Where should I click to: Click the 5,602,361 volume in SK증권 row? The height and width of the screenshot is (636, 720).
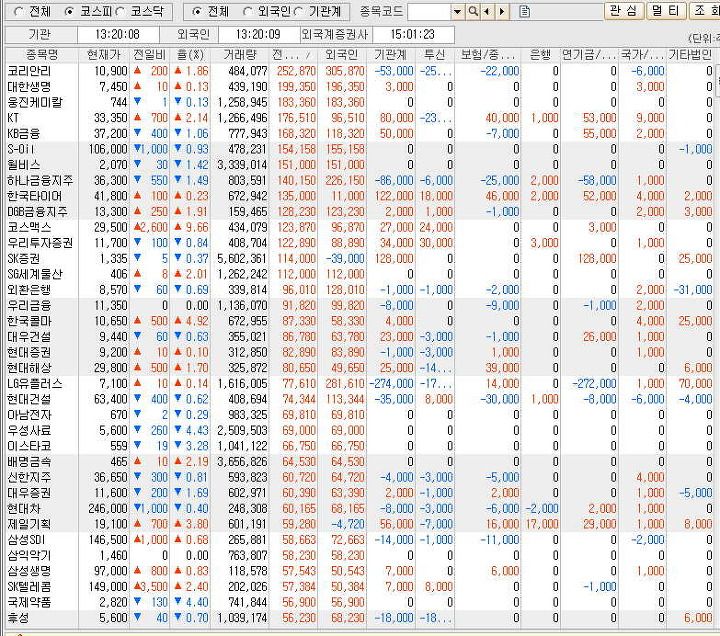click(242, 259)
